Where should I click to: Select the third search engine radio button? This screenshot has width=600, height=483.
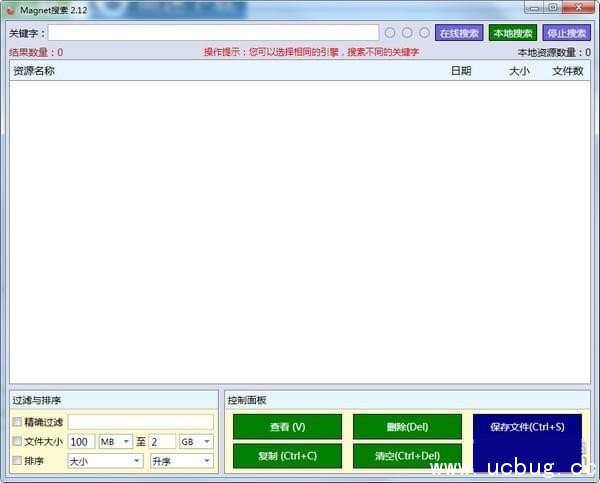click(x=424, y=33)
